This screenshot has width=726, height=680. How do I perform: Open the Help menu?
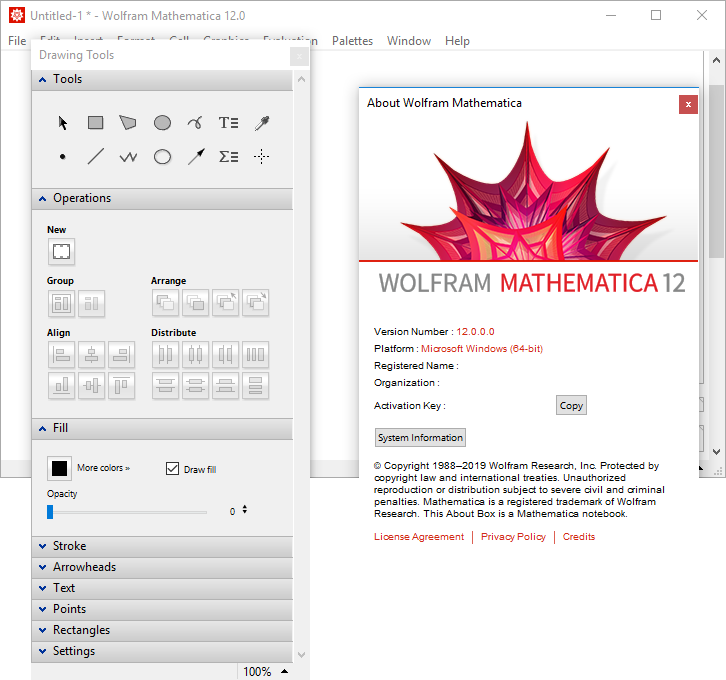click(x=457, y=41)
